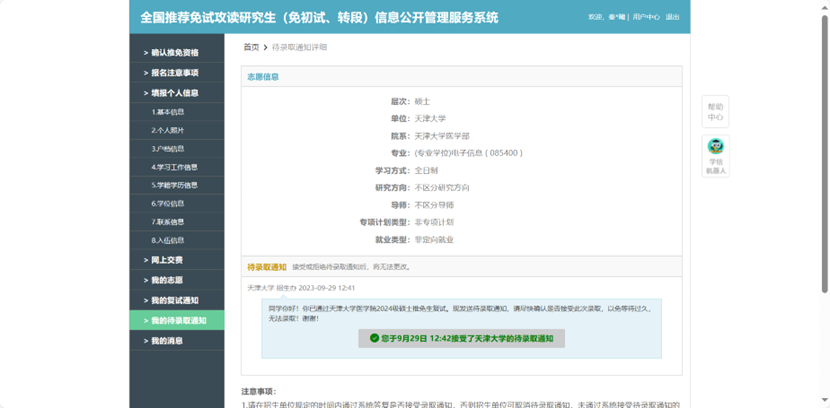Expand the 确认推免资格 sidebar item
Screen dimensions: 830x408
click(175, 52)
